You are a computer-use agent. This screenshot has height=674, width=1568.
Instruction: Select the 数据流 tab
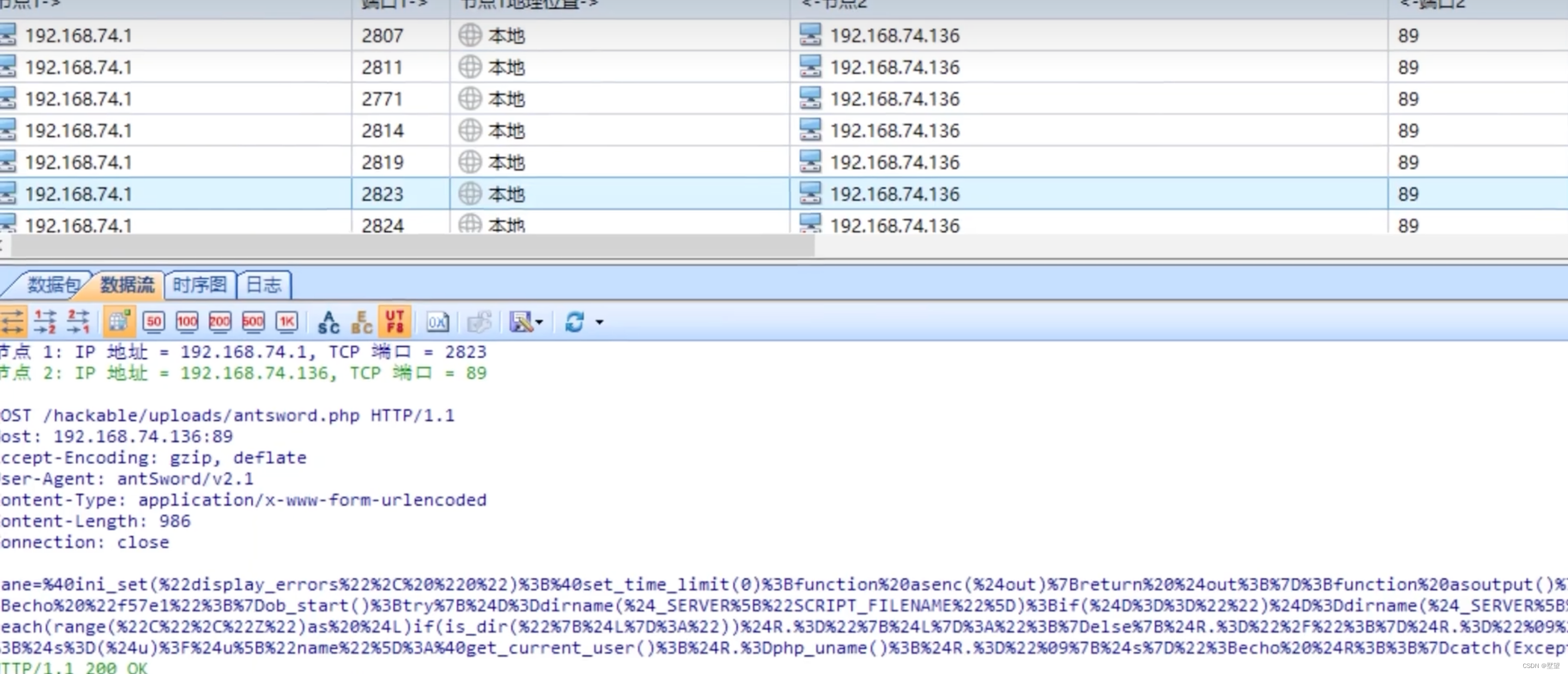(x=127, y=285)
